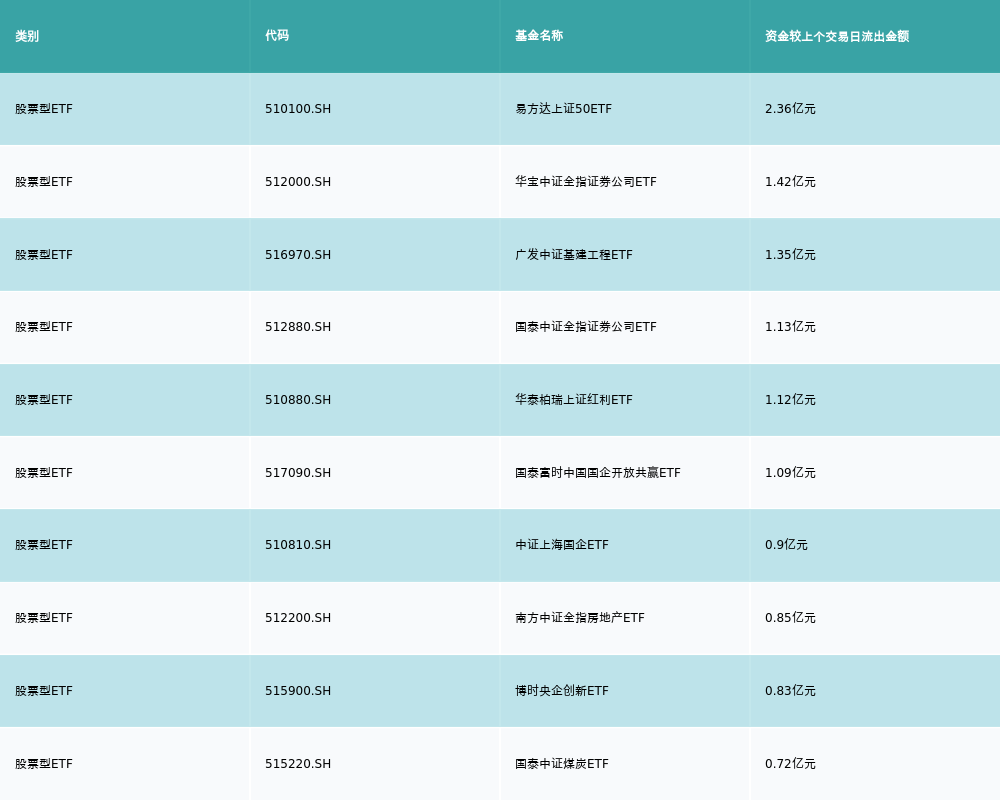Select outflow value 1.35亿元
Viewport: 1000px width, 800px height.
coord(790,255)
